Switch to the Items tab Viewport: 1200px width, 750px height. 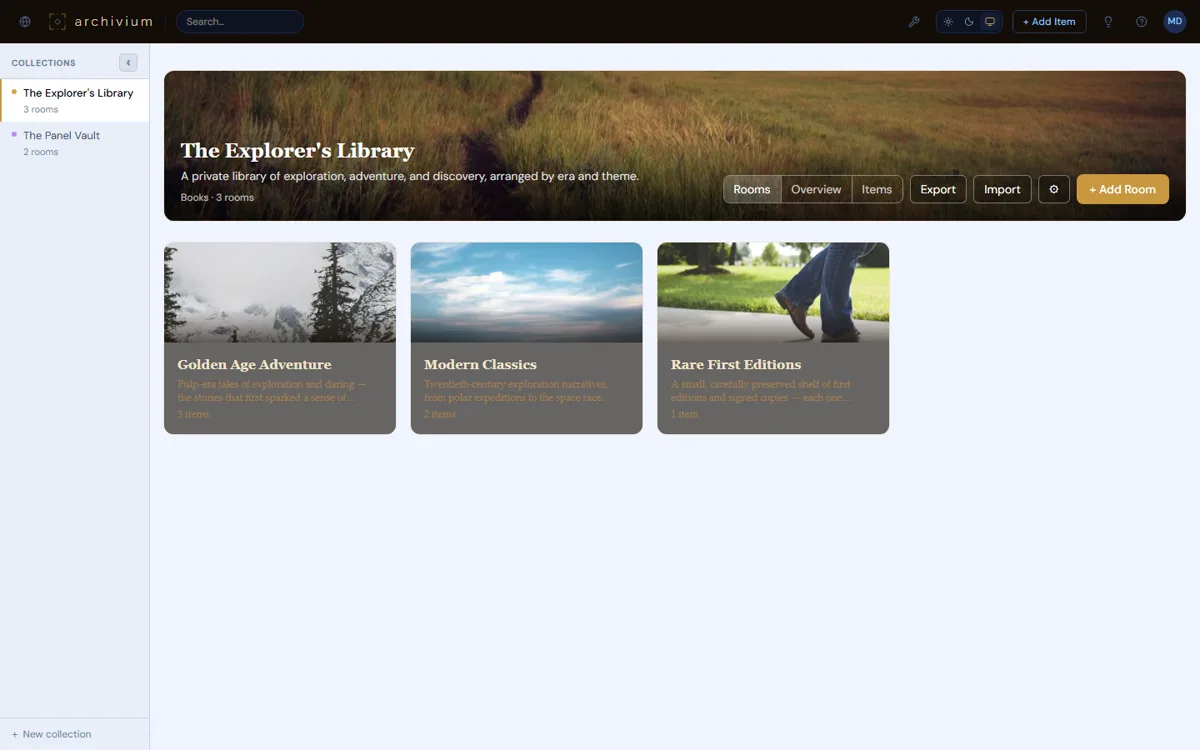point(877,189)
